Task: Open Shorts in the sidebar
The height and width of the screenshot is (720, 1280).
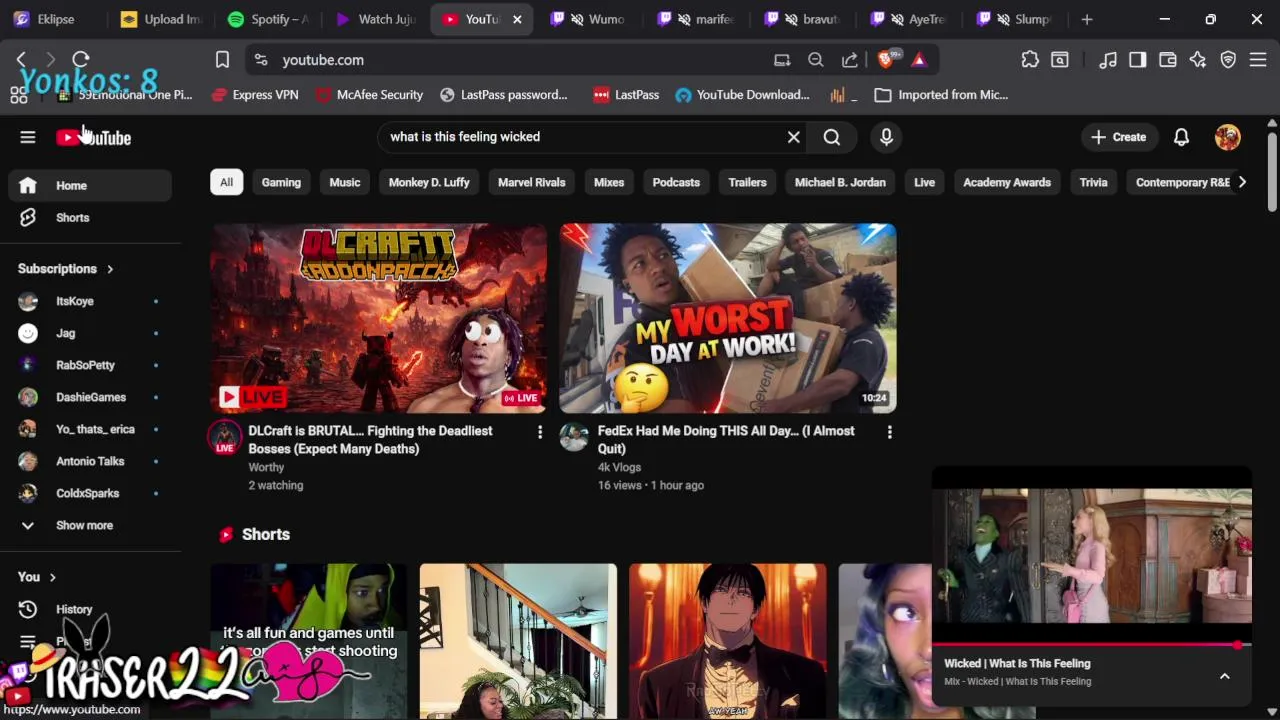Action: [90, 217]
